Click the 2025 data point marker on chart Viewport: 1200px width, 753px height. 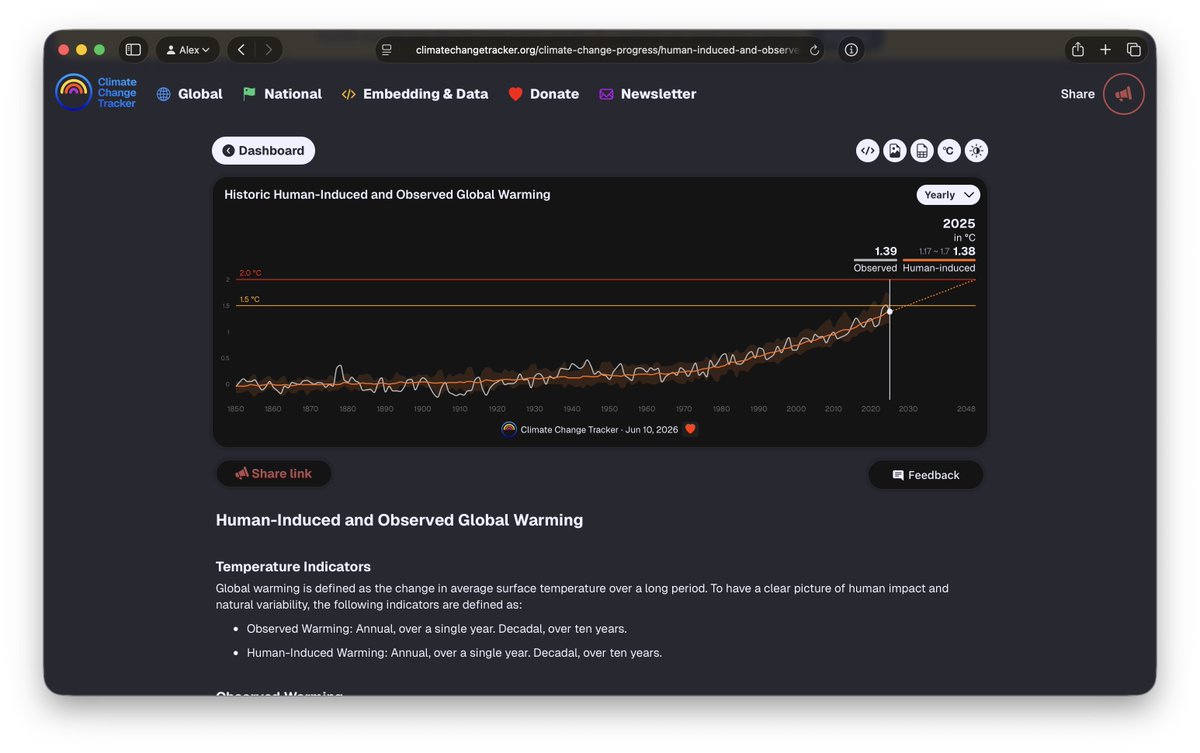890,312
